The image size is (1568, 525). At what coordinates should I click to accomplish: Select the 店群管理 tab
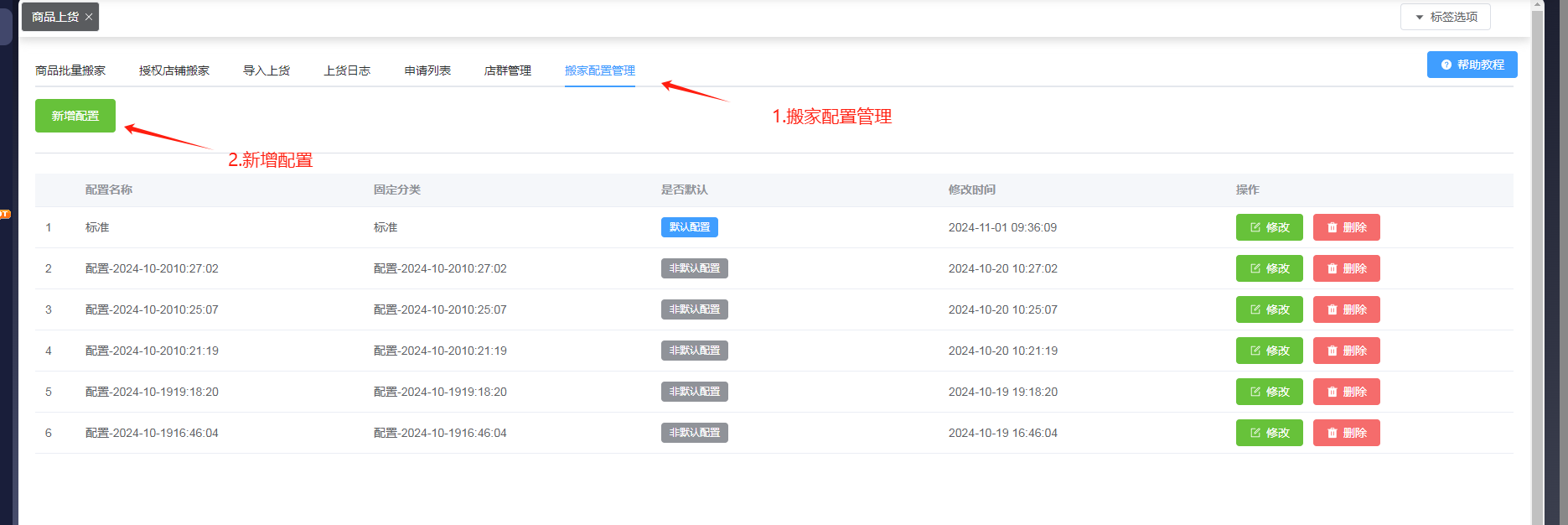(508, 70)
